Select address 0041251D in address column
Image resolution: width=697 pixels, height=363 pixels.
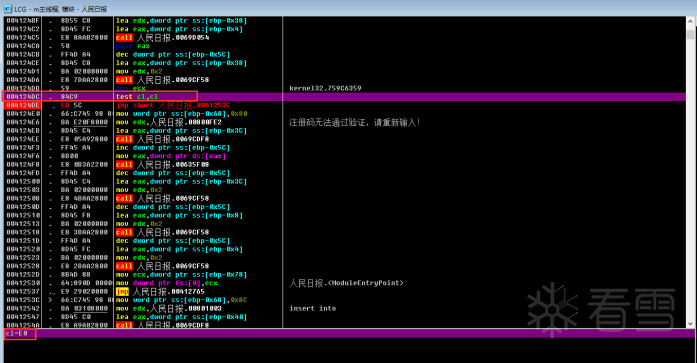23,240
